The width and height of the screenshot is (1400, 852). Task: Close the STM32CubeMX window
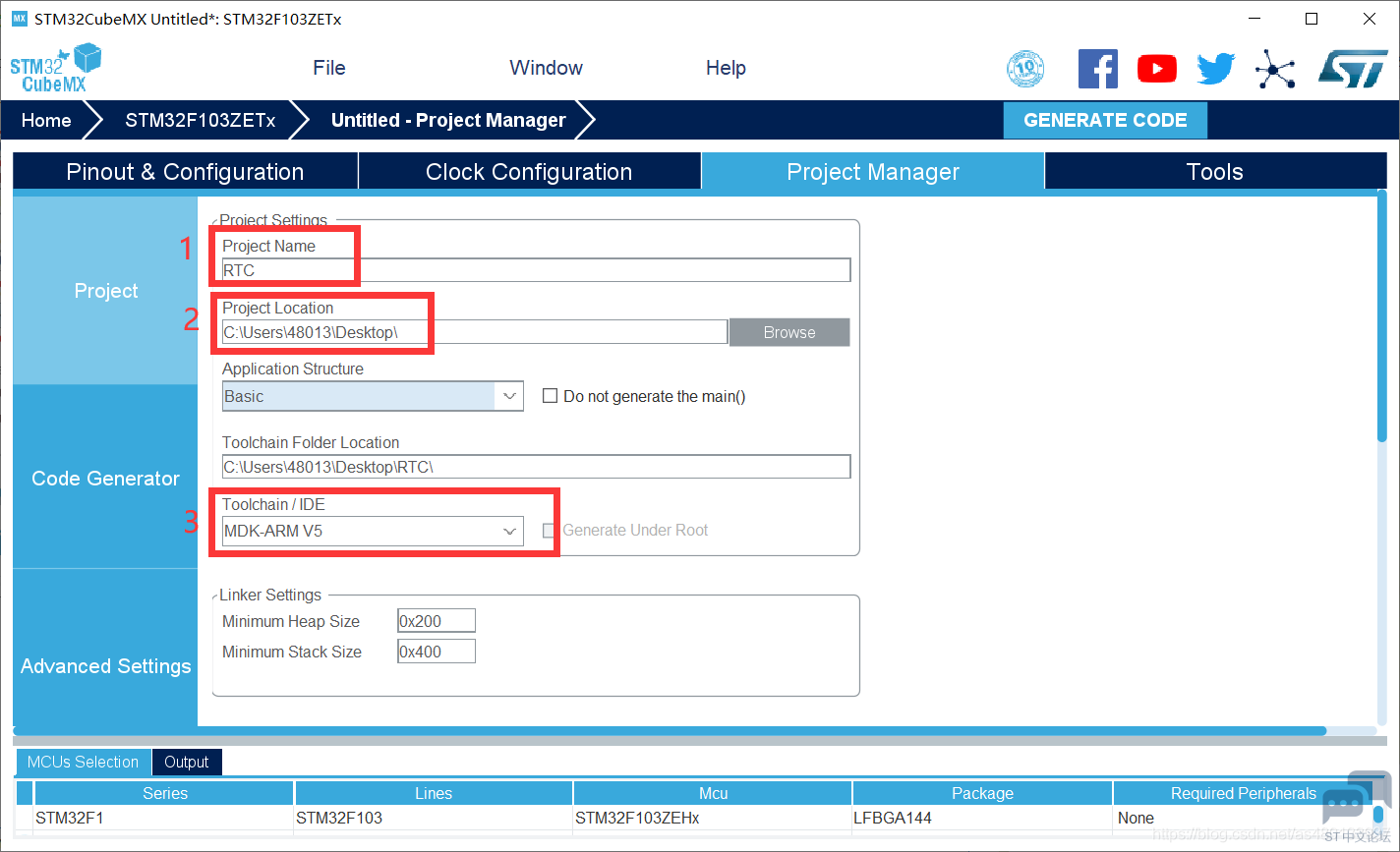(1370, 19)
